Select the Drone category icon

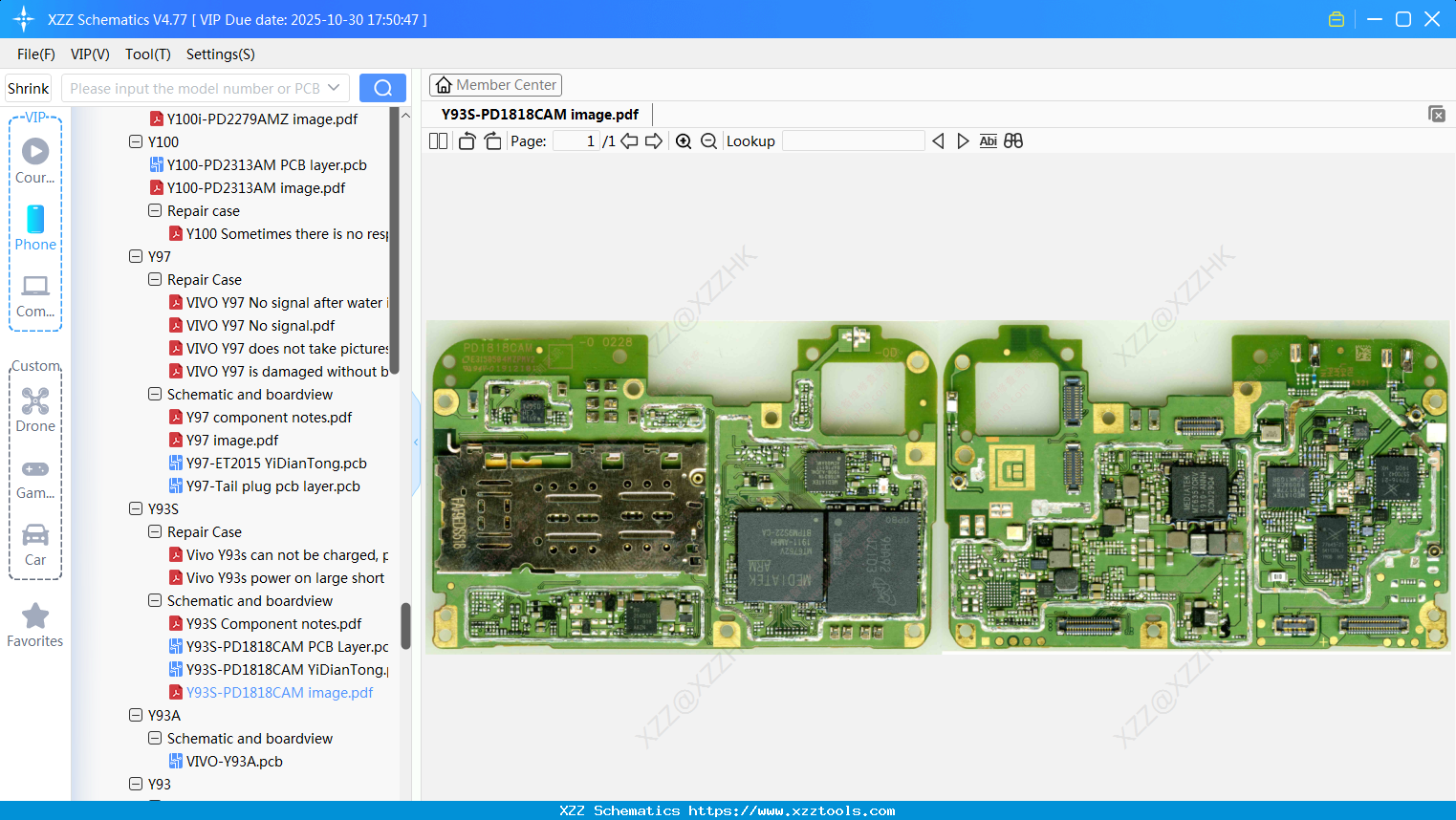click(35, 410)
